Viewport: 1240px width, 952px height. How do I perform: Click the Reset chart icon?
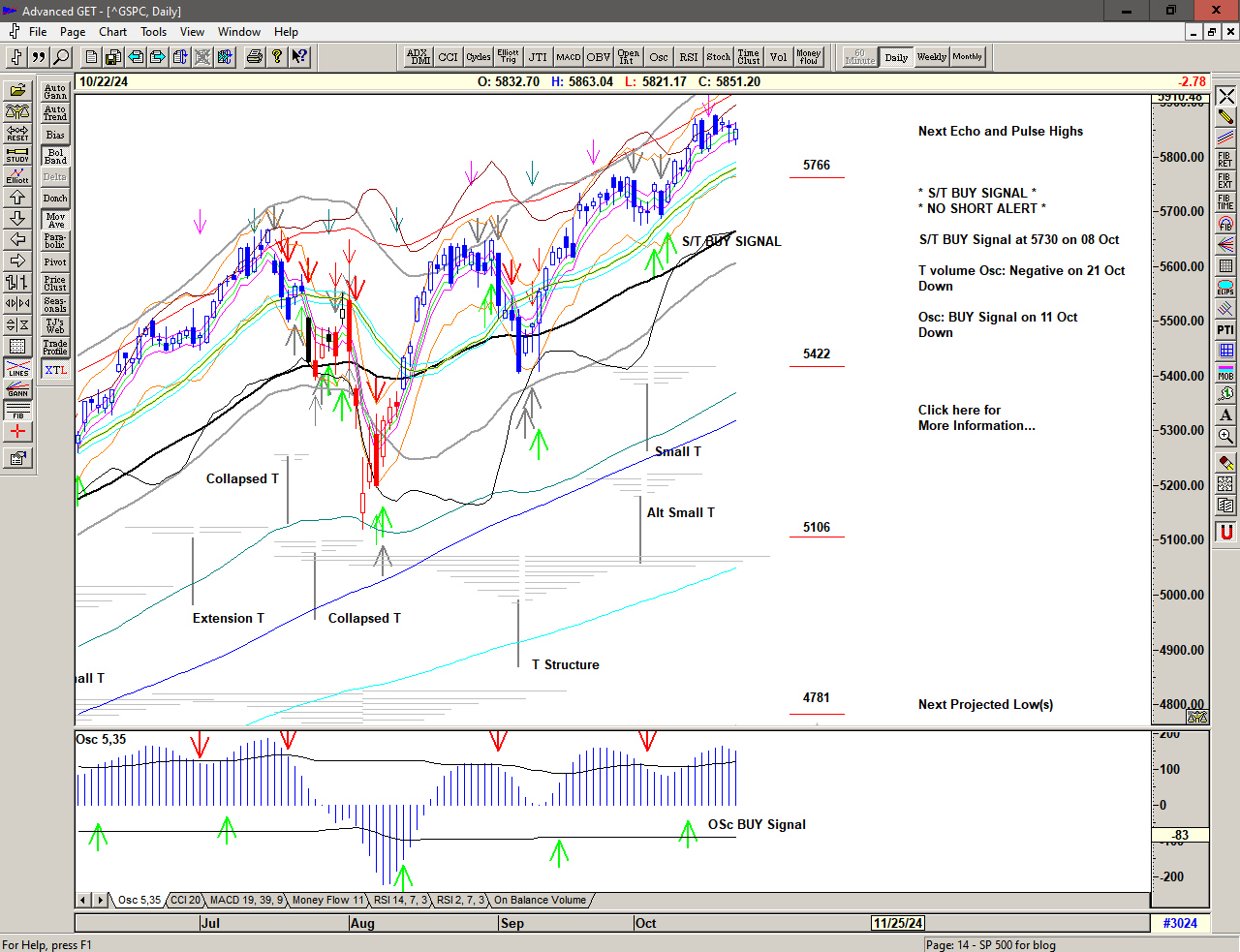click(x=17, y=133)
